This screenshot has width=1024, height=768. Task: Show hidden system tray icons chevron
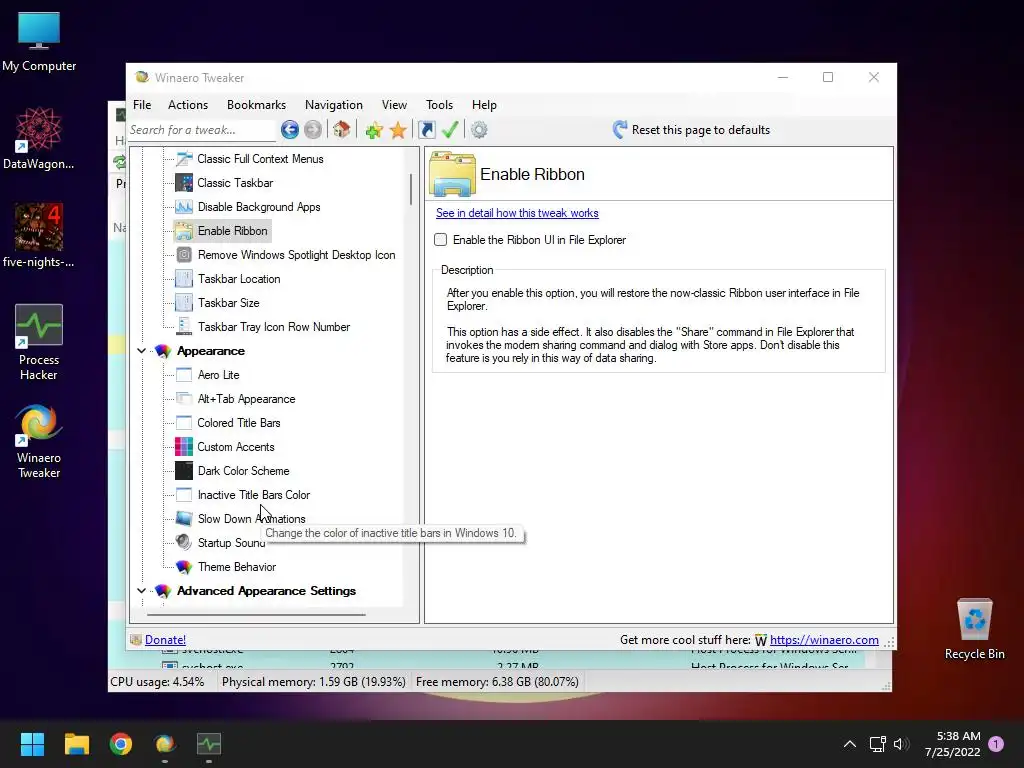(850, 744)
